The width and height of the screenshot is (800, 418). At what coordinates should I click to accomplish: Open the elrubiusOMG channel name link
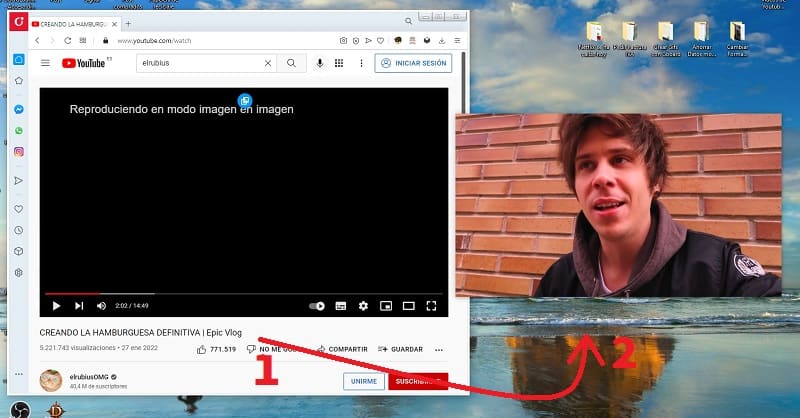(89, 377)
